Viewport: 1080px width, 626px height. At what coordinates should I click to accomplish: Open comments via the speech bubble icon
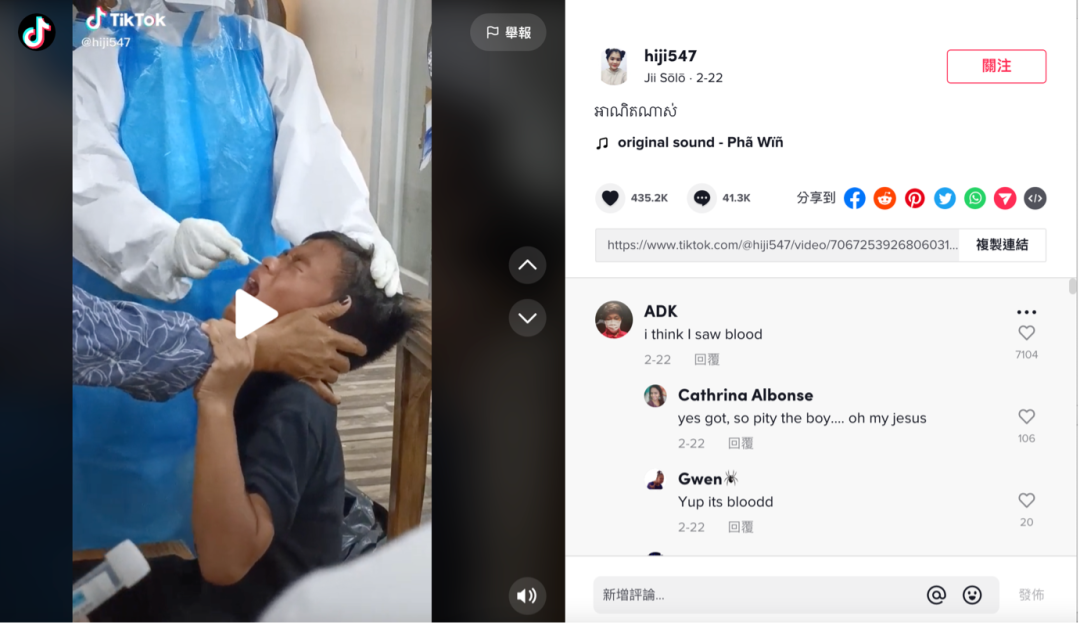pyautogui.click(x=702, y=198)
